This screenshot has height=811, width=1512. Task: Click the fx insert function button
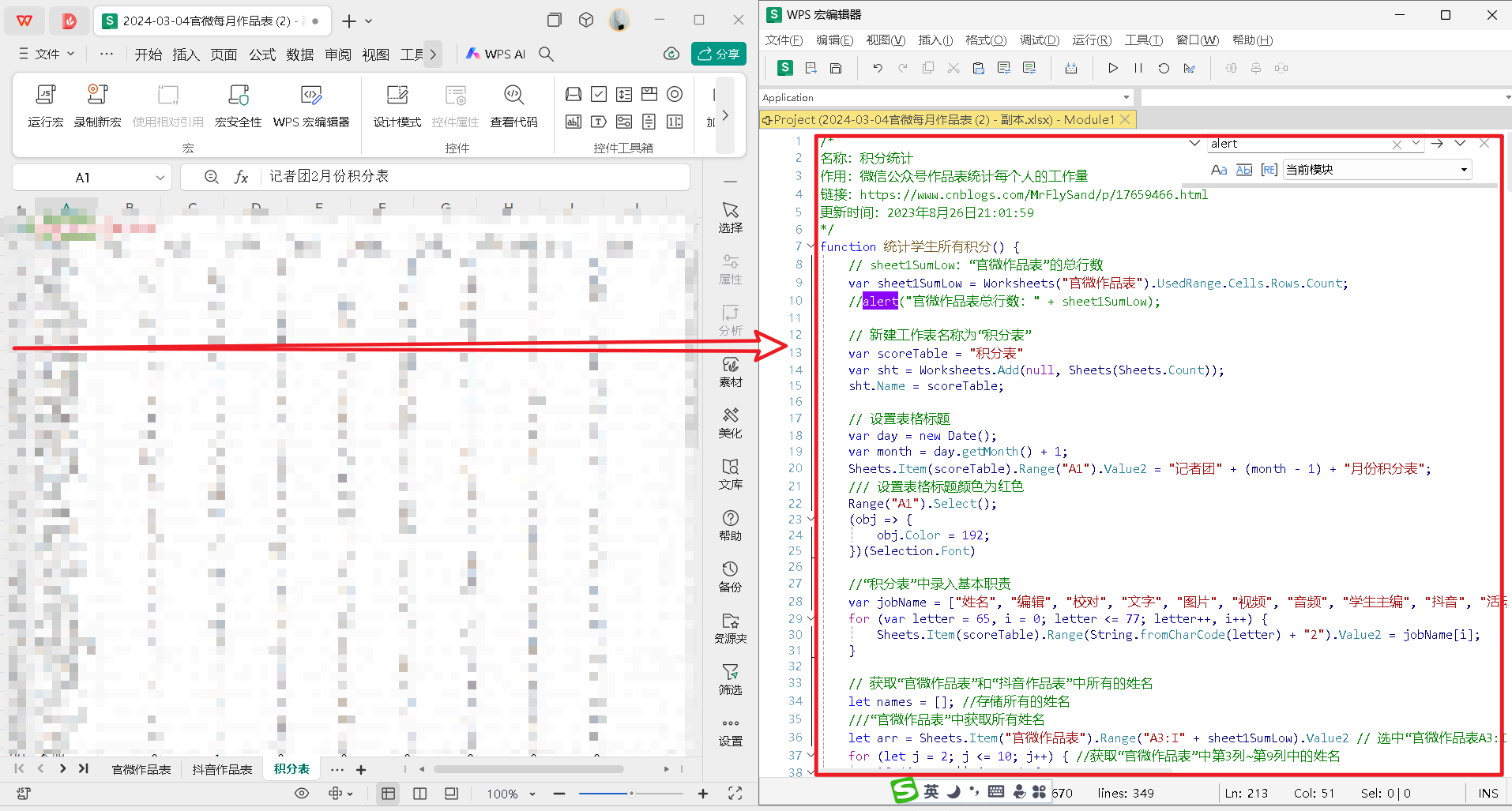pyautogui.click(x=241, y=177)
